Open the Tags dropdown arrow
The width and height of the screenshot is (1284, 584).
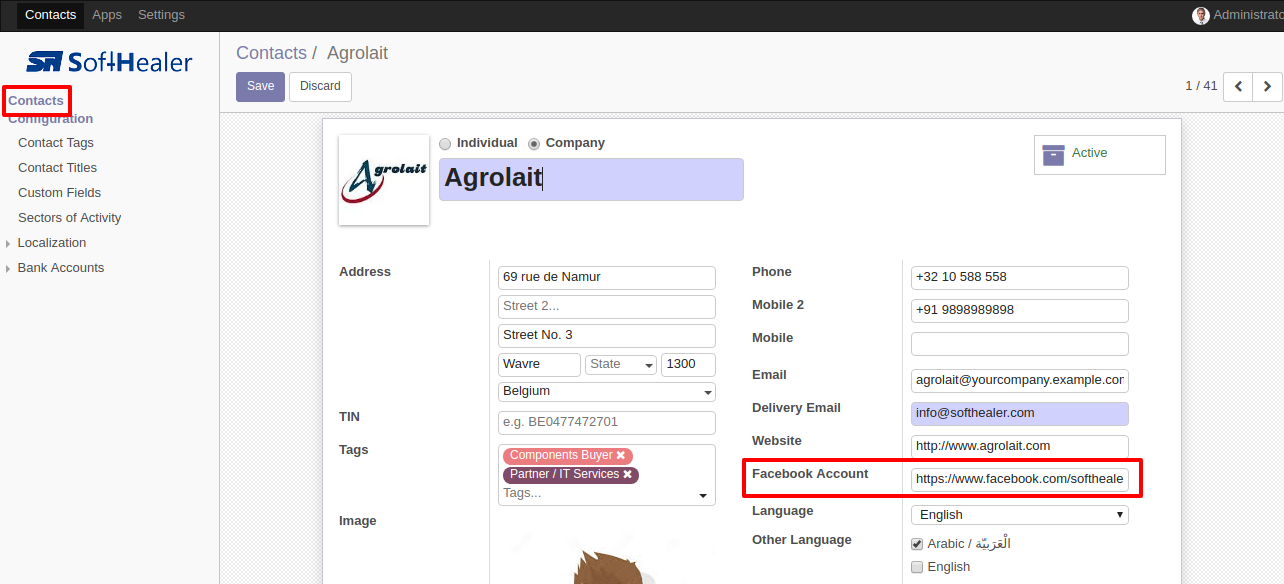(703, 496)
